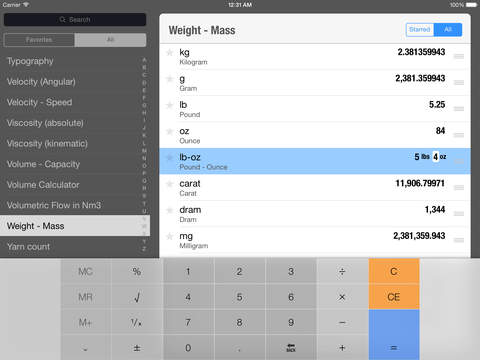This screenshot has height=360, width=480.
Task: Click reorder handle on dram row
Action: coord(459,214)
